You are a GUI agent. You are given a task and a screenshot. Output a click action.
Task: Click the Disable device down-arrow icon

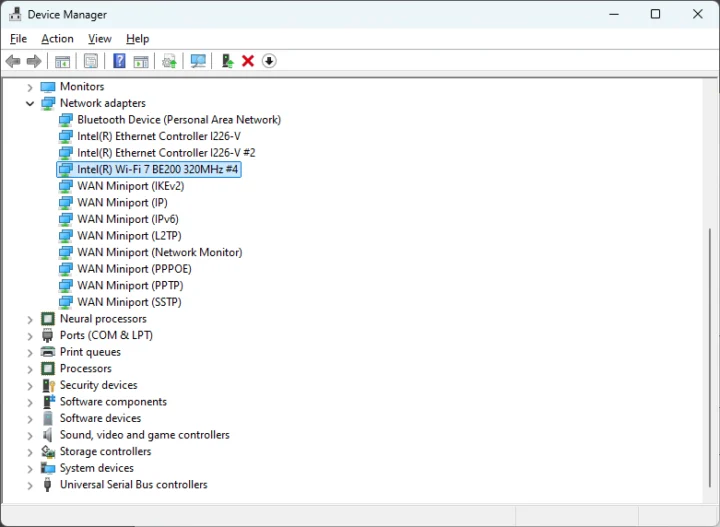click(269, 61)
